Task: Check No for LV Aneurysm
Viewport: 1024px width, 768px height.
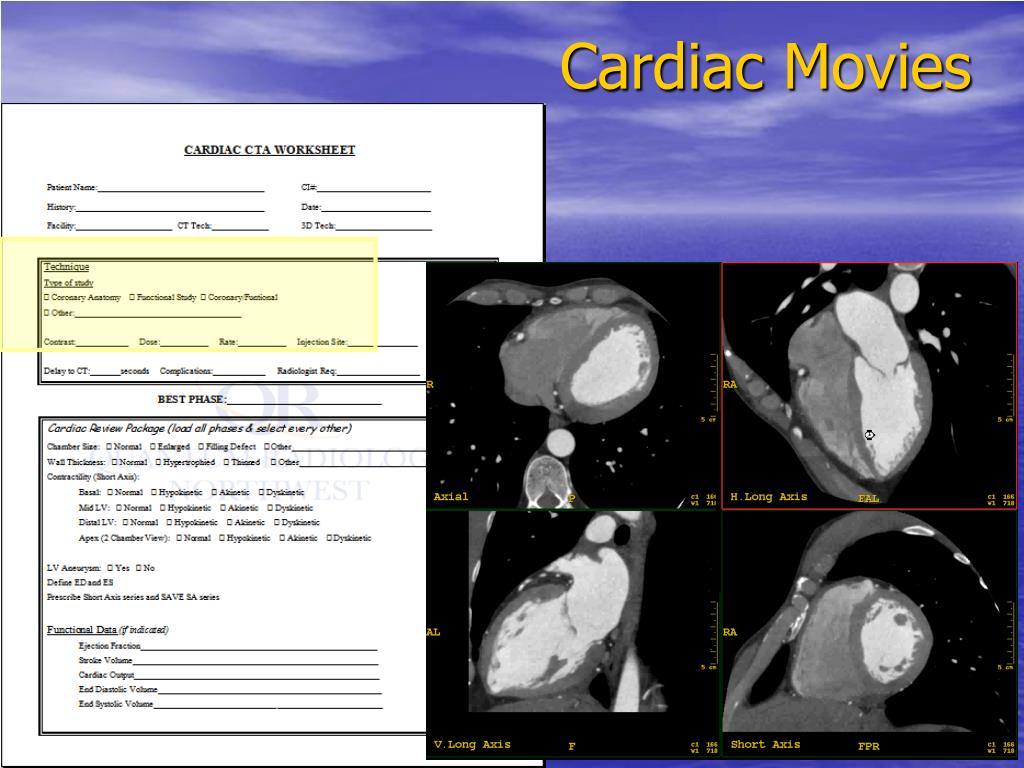Action: point(138,568)
